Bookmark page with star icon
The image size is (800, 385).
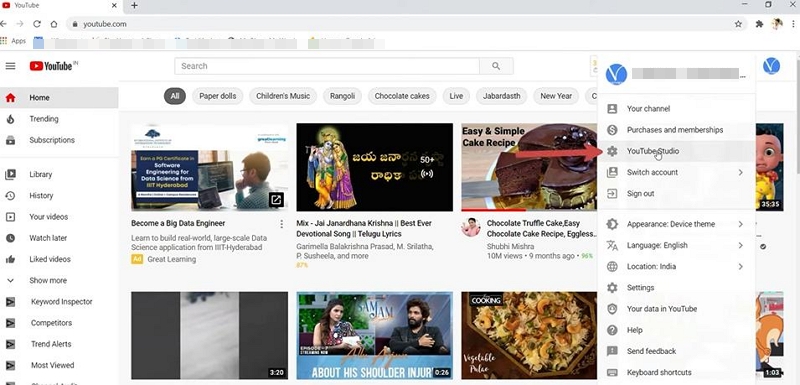coord(738,24)
